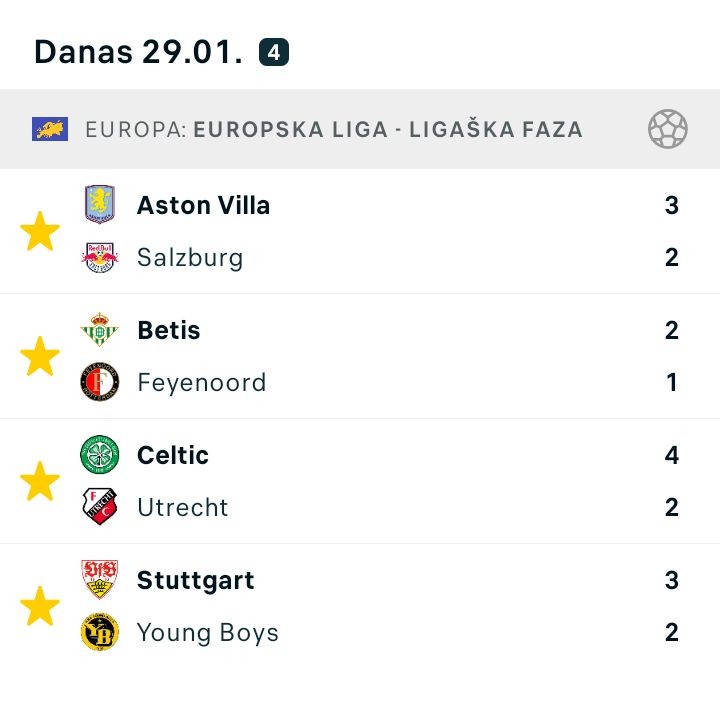Click the VfB Stuttgart crest

100,580
